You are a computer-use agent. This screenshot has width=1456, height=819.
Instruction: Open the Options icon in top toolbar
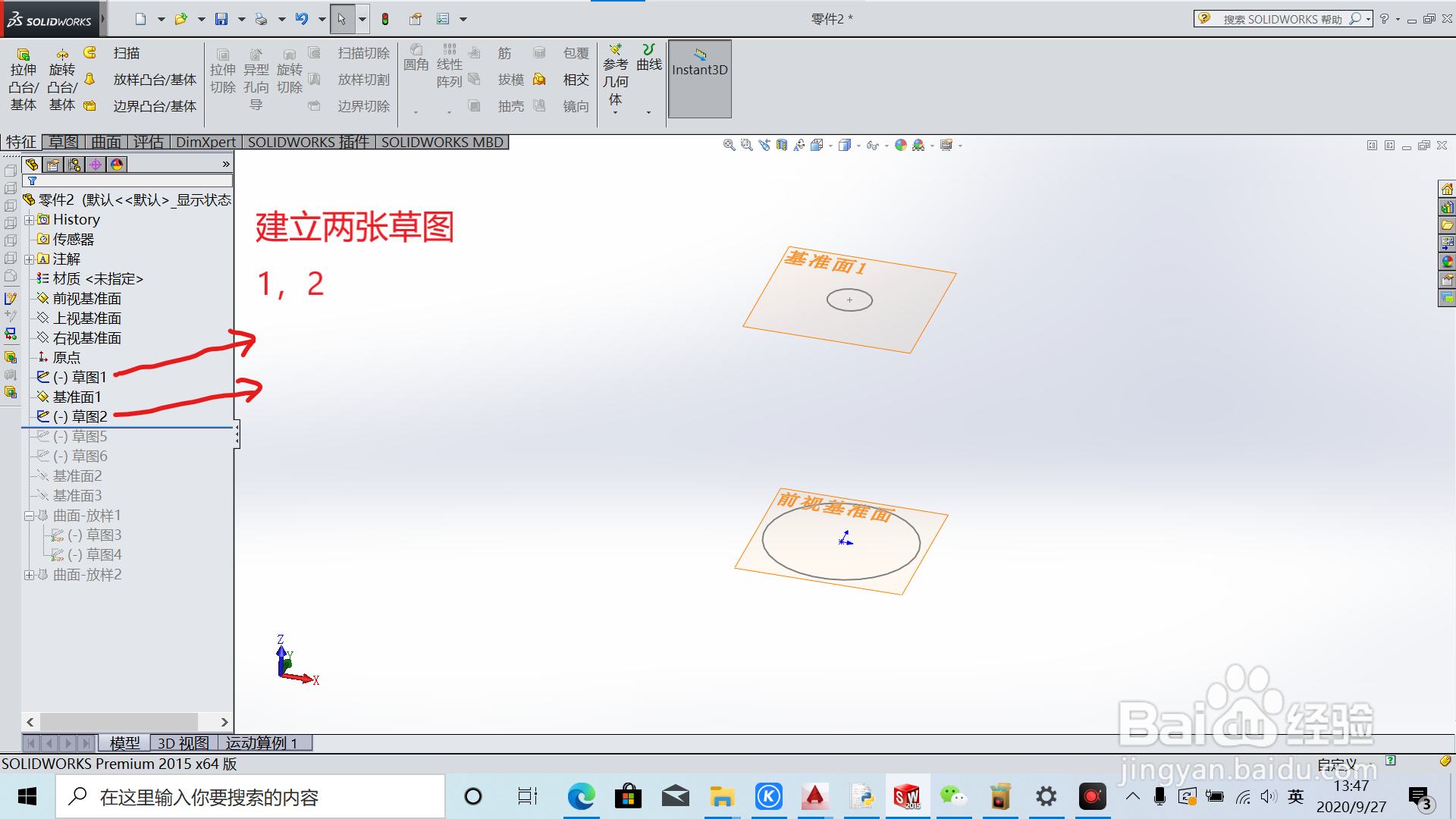tap(444, 19)
